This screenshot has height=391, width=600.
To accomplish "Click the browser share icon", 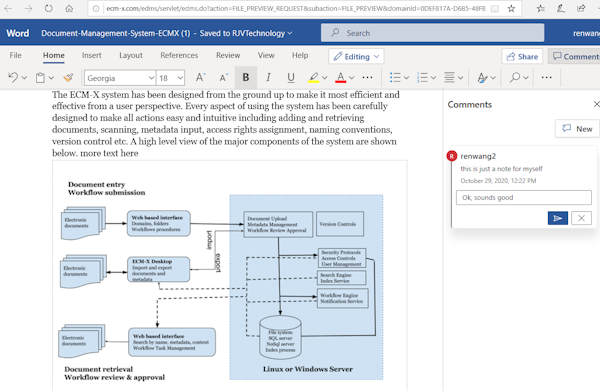I will click(x=581, y=8).
